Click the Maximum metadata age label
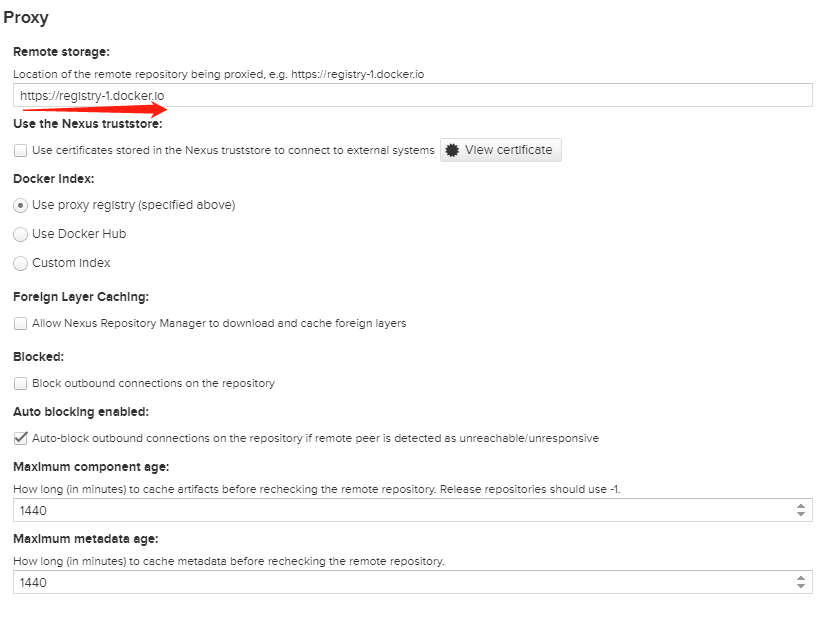Image resolution: width=827 pixels, height=618 pixels. (85, 539)
